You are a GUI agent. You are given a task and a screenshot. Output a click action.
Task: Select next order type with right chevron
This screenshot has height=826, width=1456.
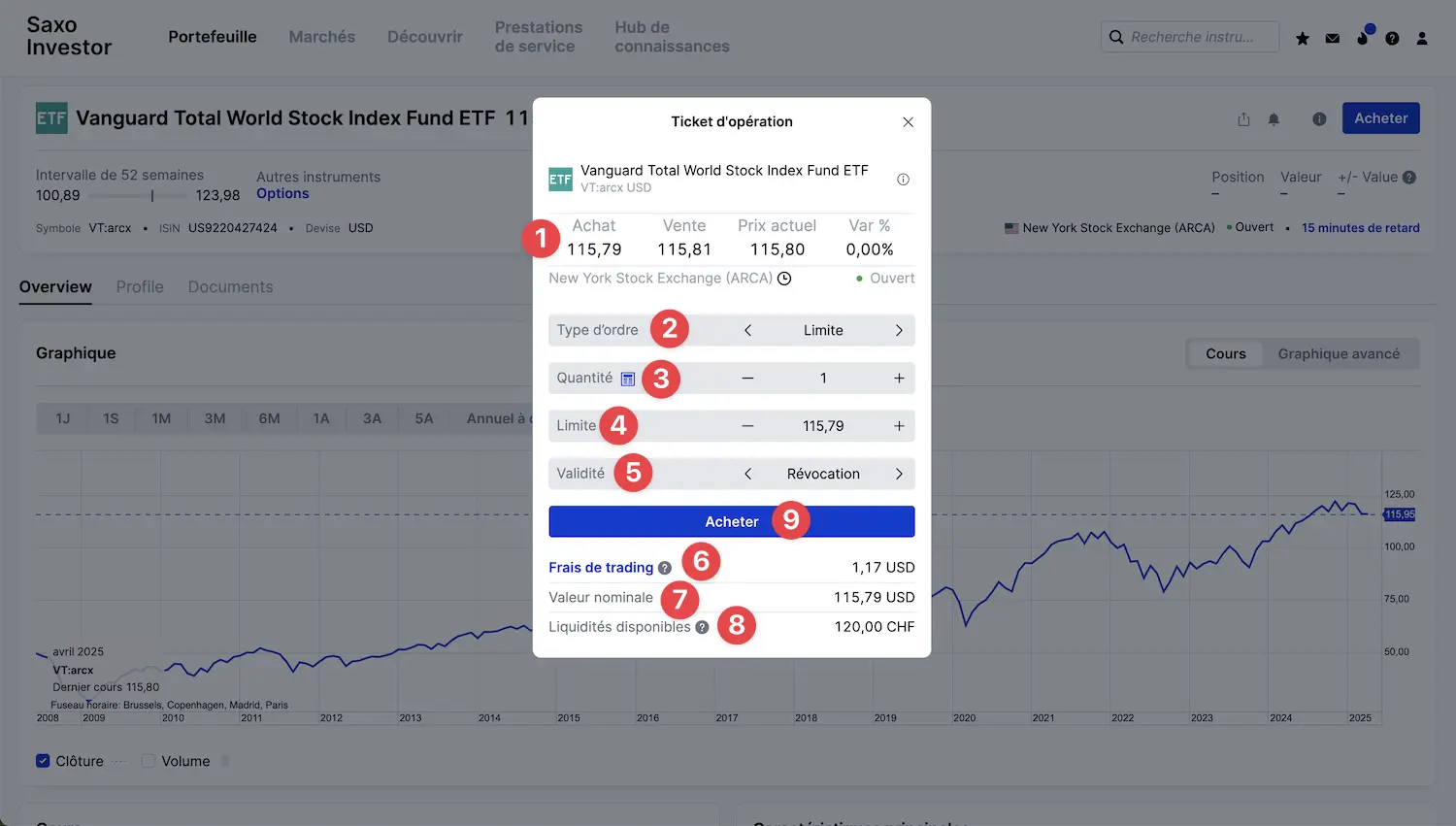point(899,331)
